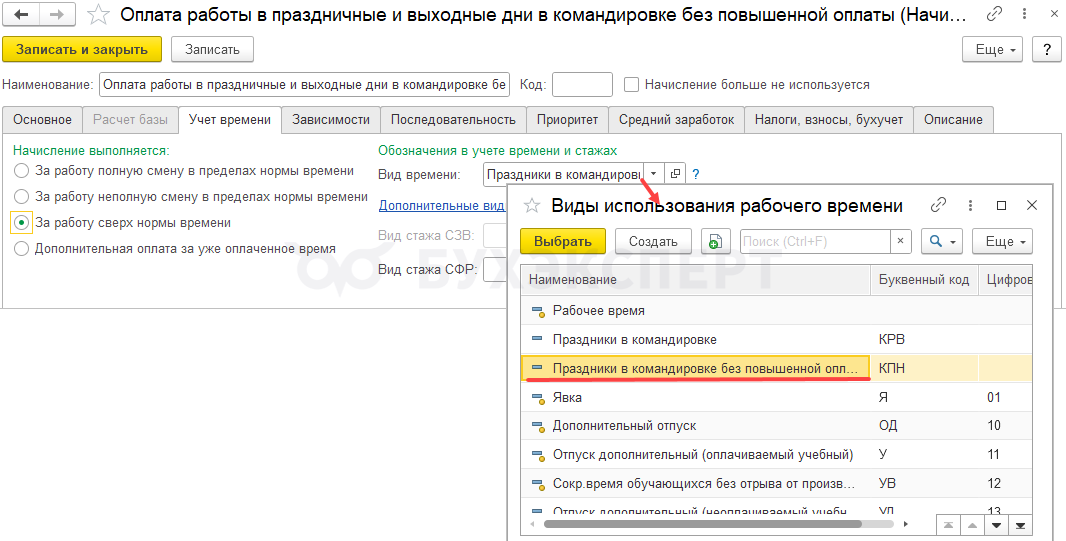This screenshot has height=541, width=1066.
Task: Select 'За работу полную смену' radio option
Action: click(22, 171)
